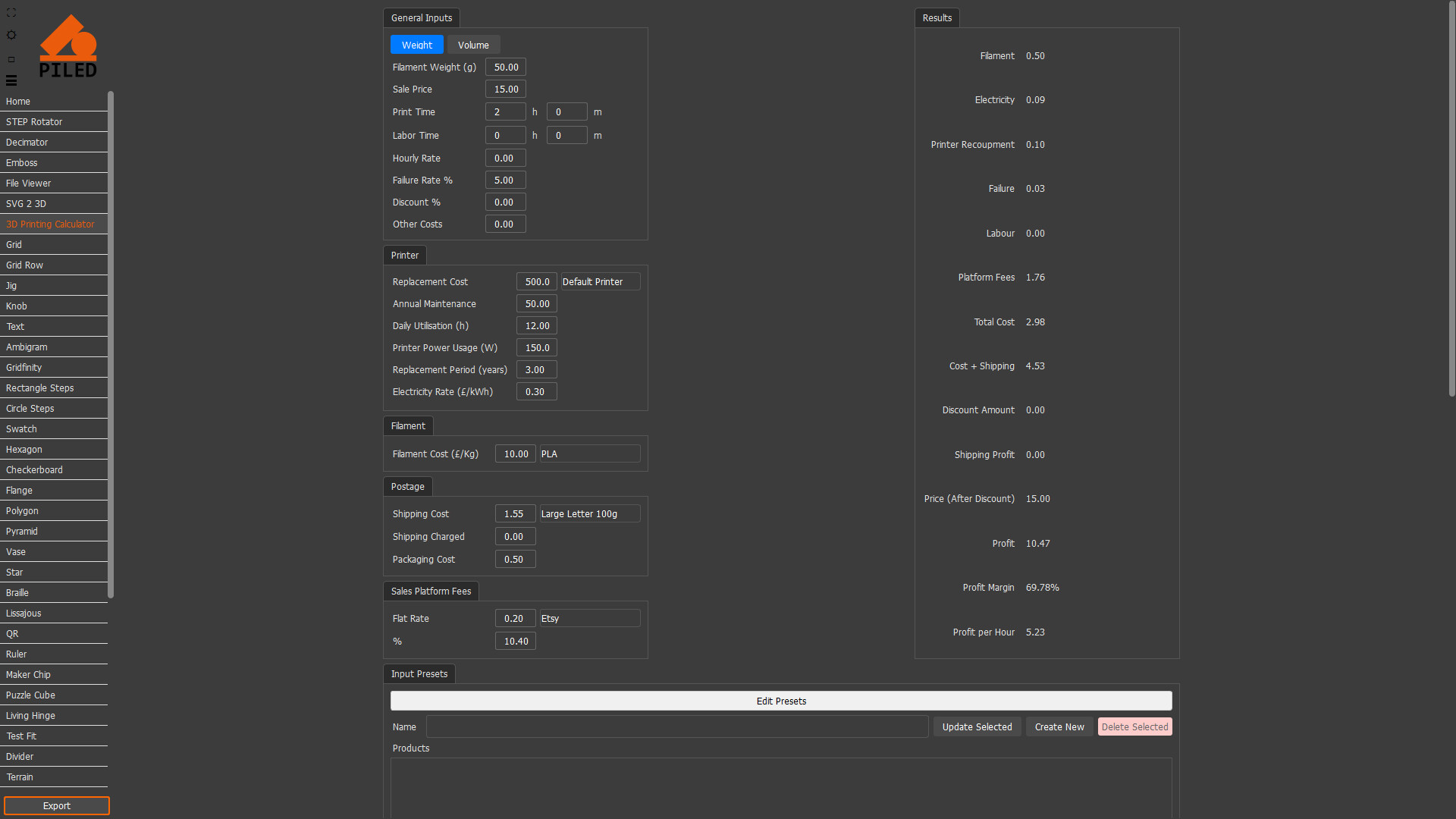Open the Default Printer selector
This screenshot has width=1456, height=819.
(599, 281)
